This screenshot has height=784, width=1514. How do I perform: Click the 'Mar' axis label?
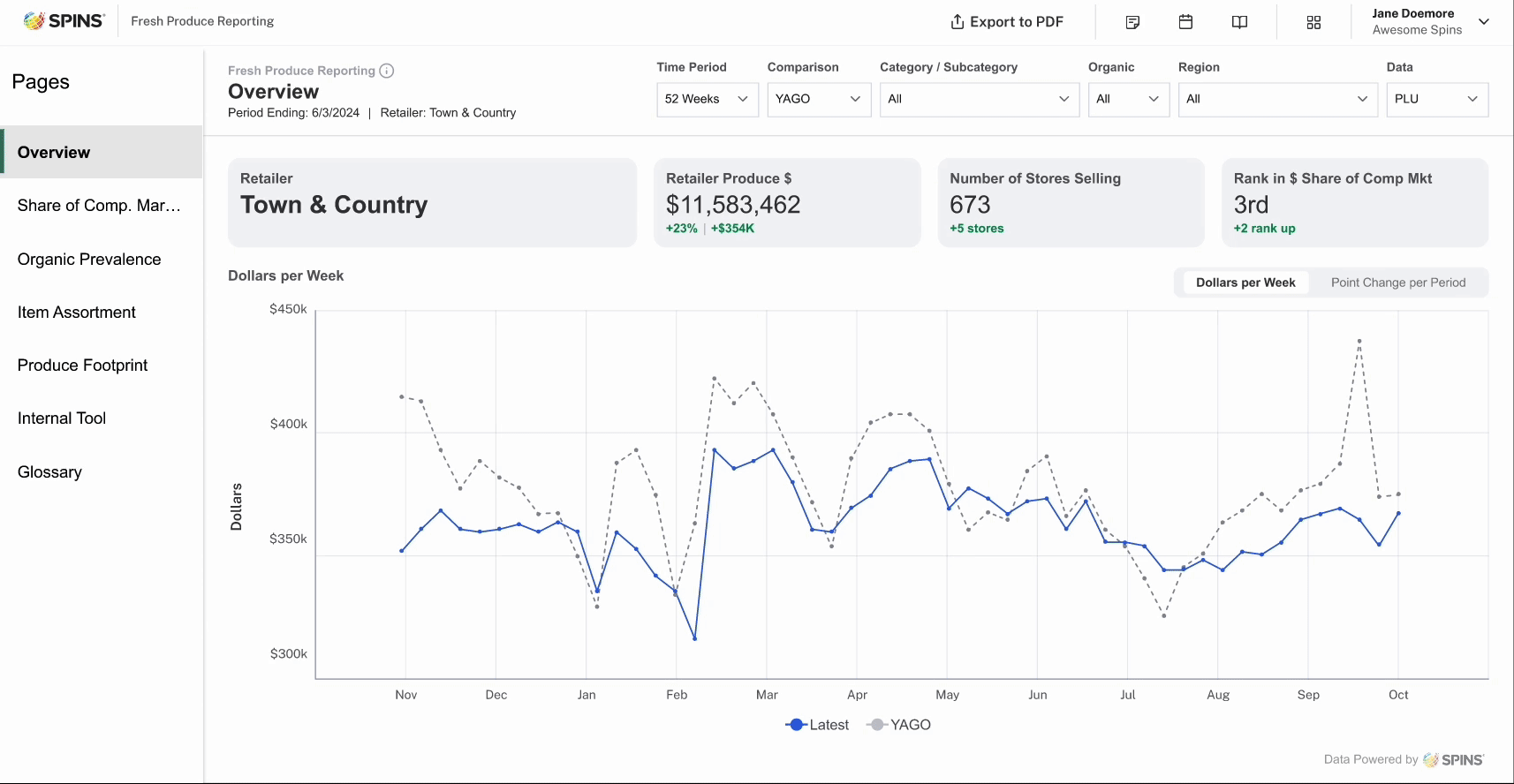click(x=767, y=695)
